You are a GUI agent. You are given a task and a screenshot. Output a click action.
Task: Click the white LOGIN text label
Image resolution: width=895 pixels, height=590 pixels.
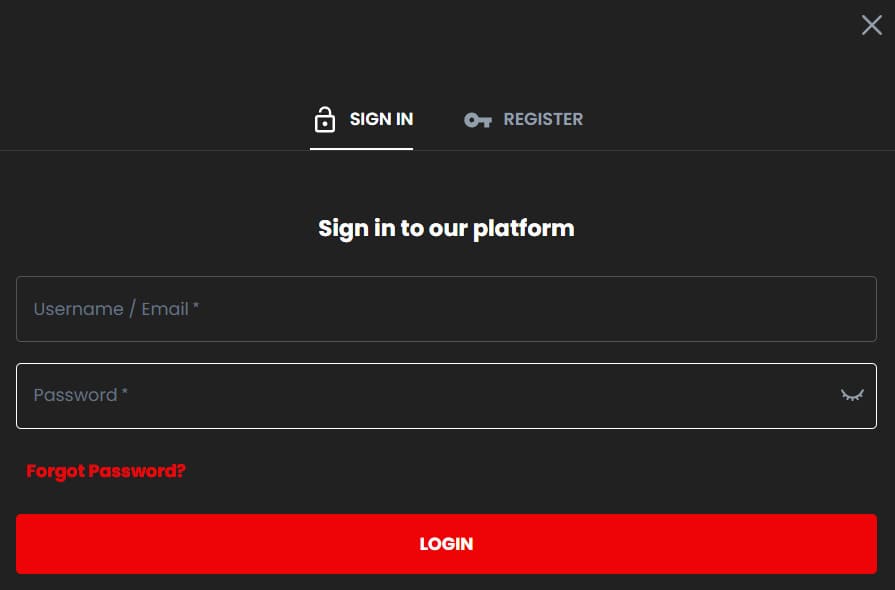(446, 544)
